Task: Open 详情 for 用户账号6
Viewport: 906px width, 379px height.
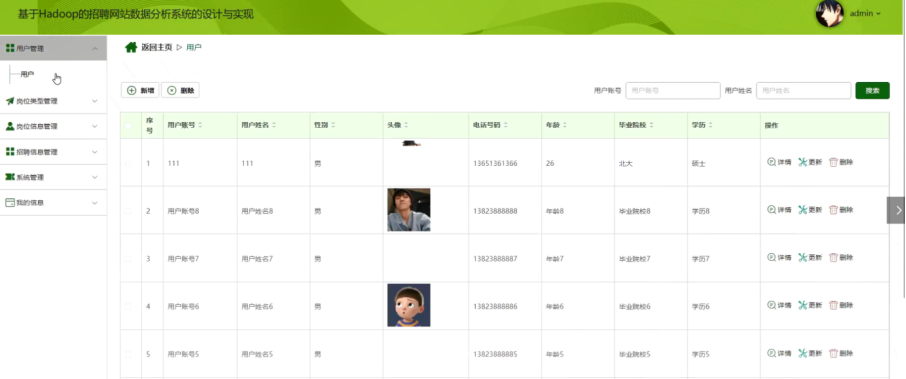Action: click(x=779, y=305)
